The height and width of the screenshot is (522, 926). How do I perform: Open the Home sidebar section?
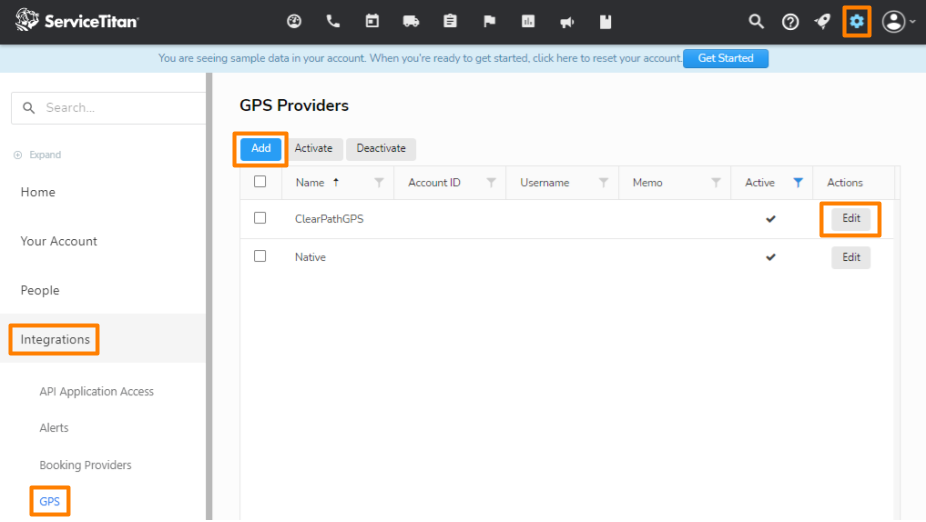point(38,193)
